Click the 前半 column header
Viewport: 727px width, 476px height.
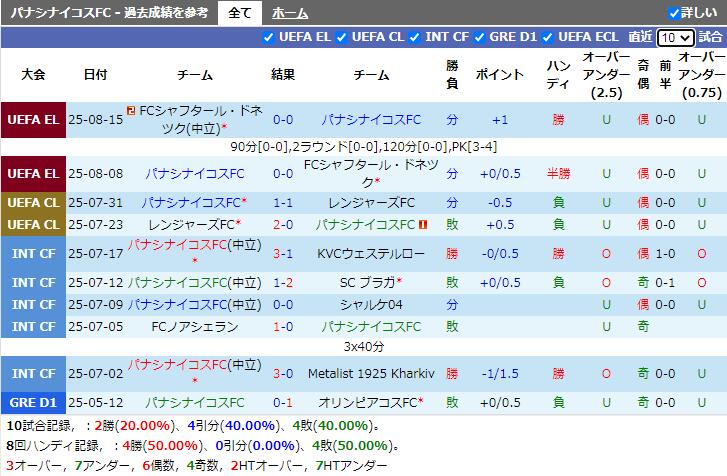point(665,74)
